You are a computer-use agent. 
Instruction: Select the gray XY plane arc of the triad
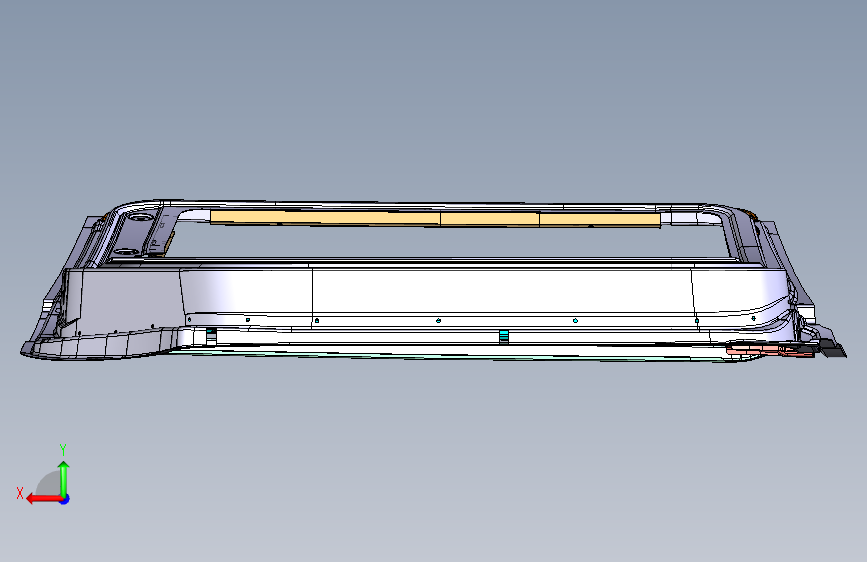[x=48, y=483]
